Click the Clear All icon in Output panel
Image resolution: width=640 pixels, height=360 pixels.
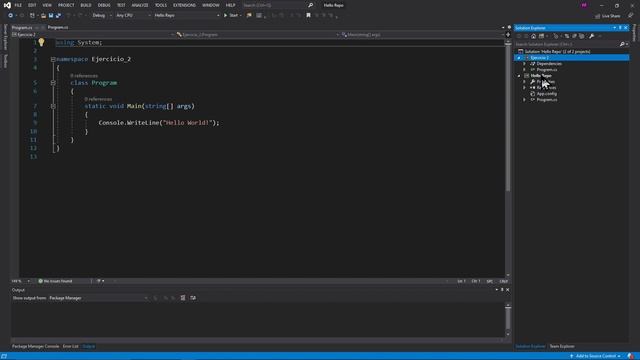183,298
